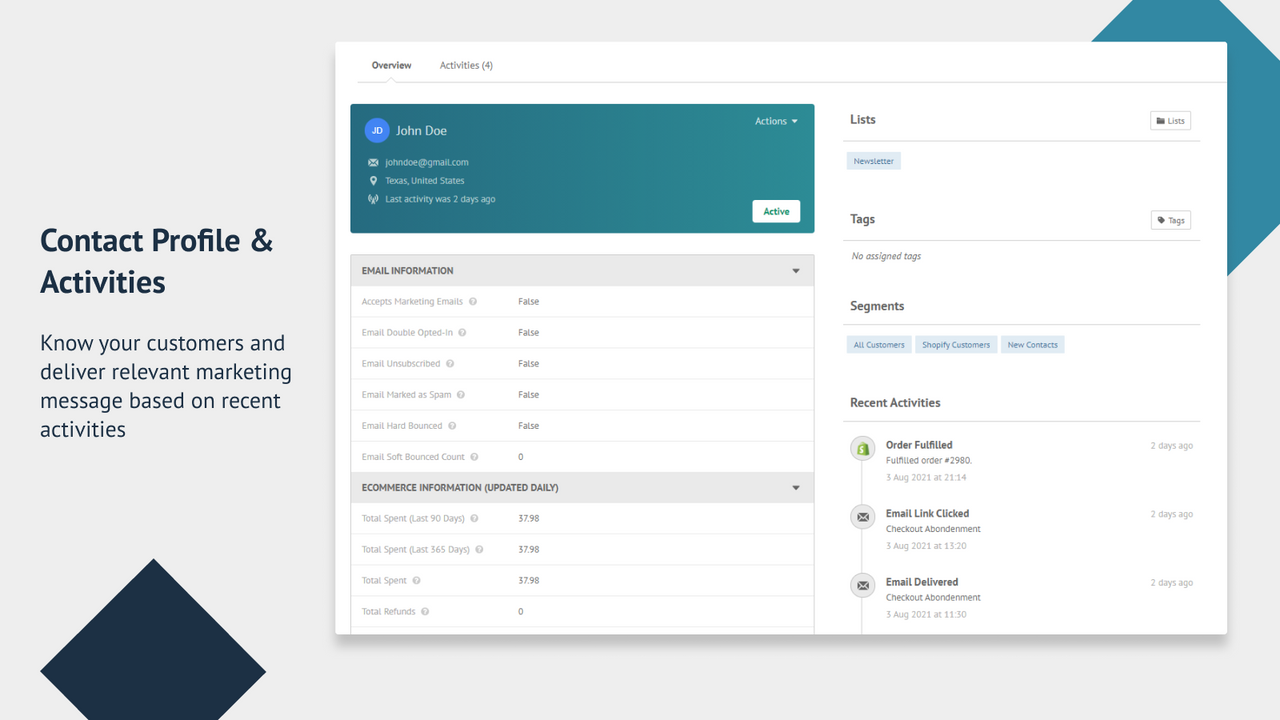Click the envelope icon beside johndoe@gmail.com
The width and height of the screenshot is (1280, 720).
pyautogui.click(x=374, y=162)
